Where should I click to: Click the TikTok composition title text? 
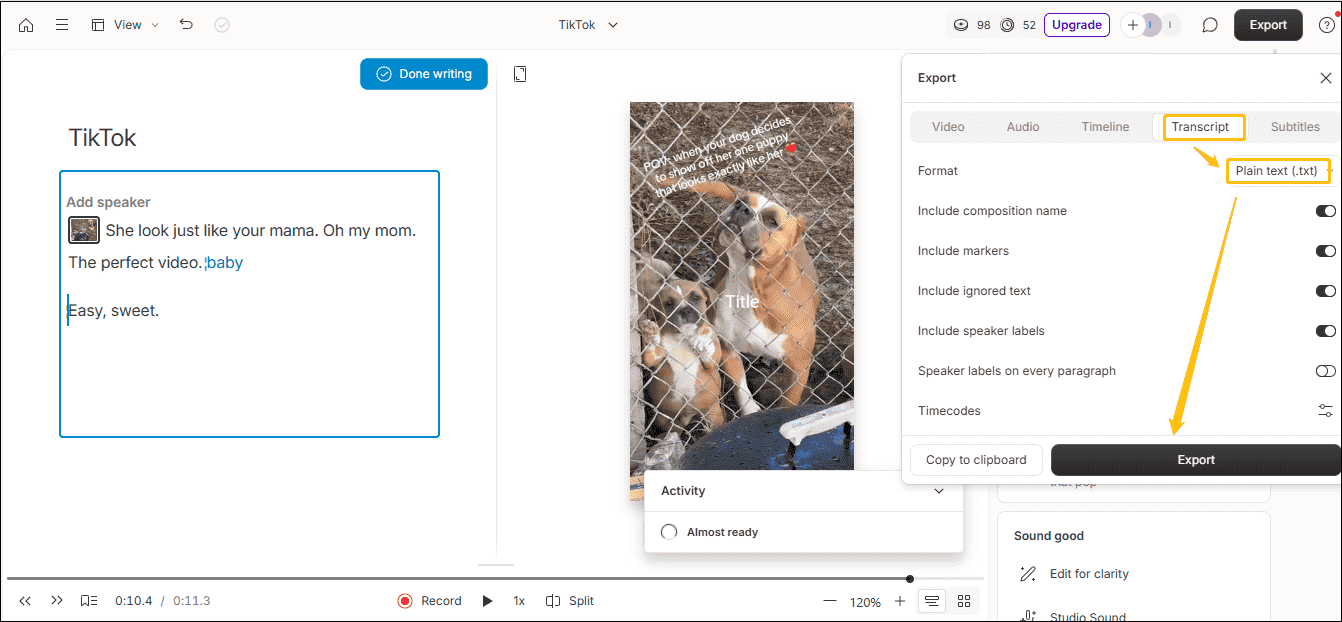coord(102,138)
